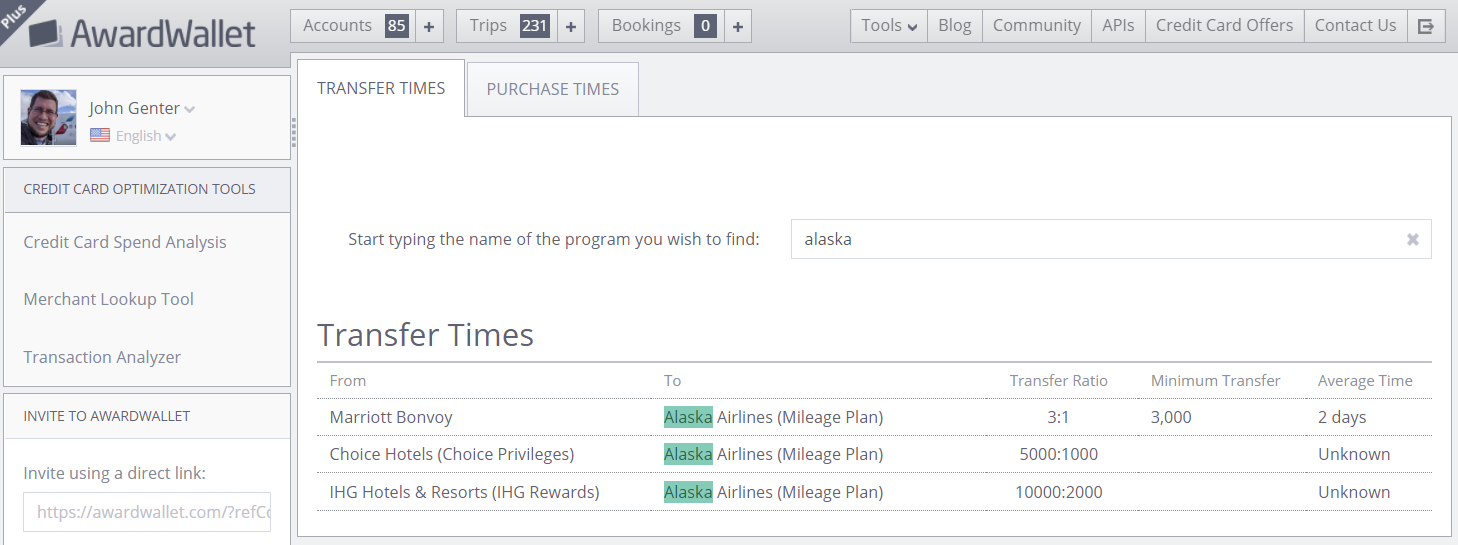Click the logout icon in top bar
The width and height of the screenshot is (1458, 545).
tap(1426, 26)
